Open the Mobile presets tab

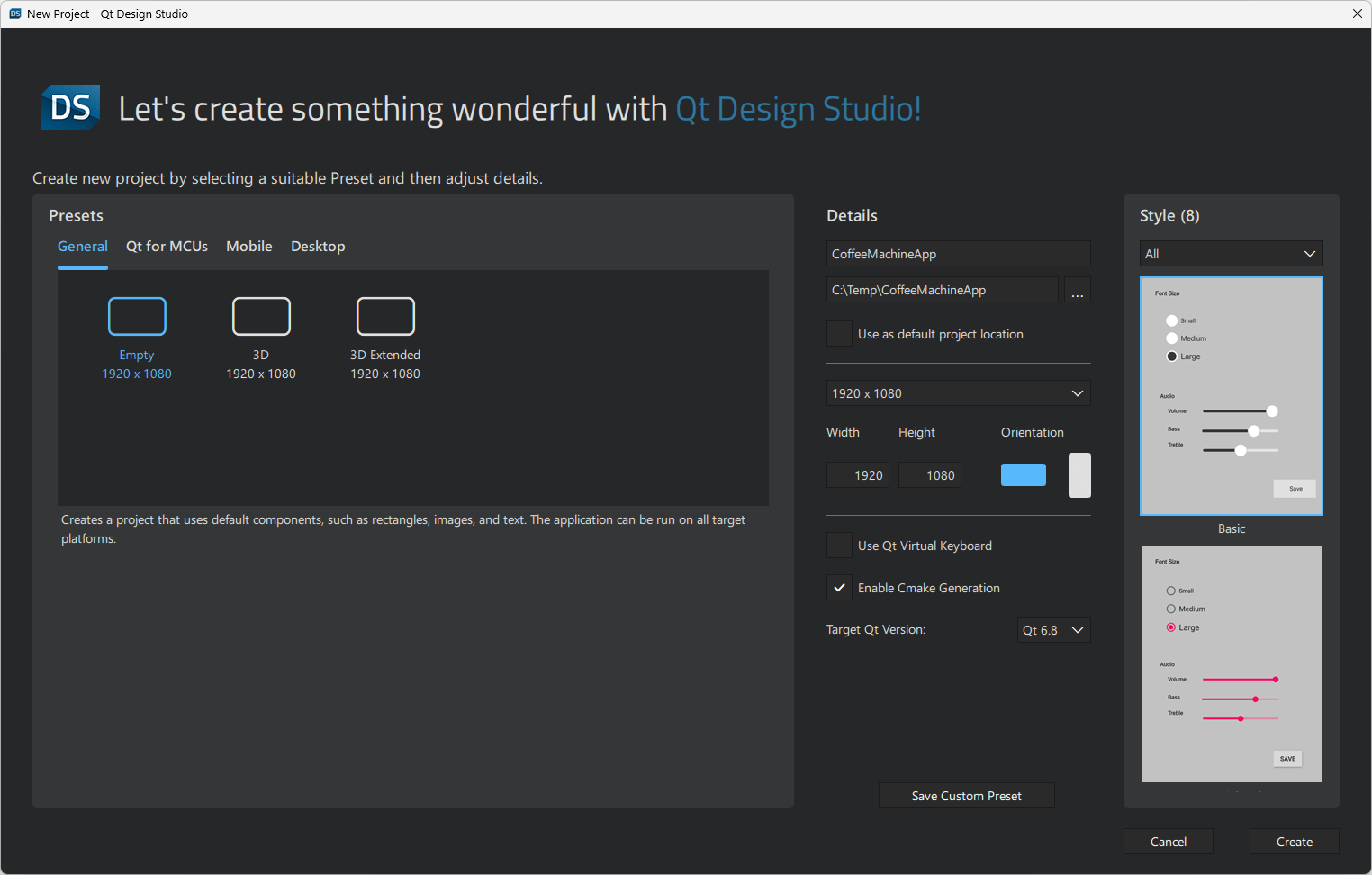(248, 246)
